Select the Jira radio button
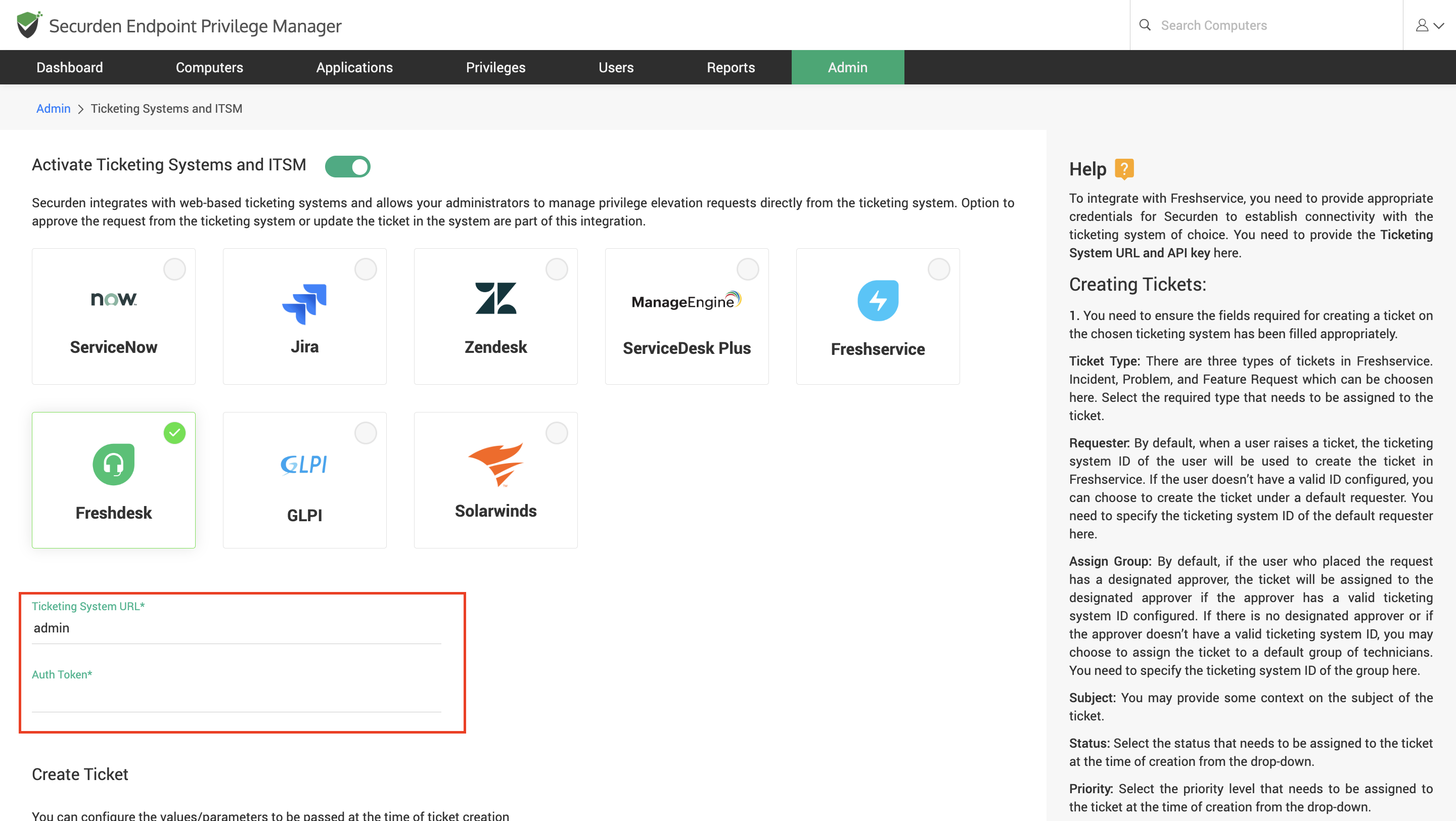1456x821 pixels. tap(365, 269)
